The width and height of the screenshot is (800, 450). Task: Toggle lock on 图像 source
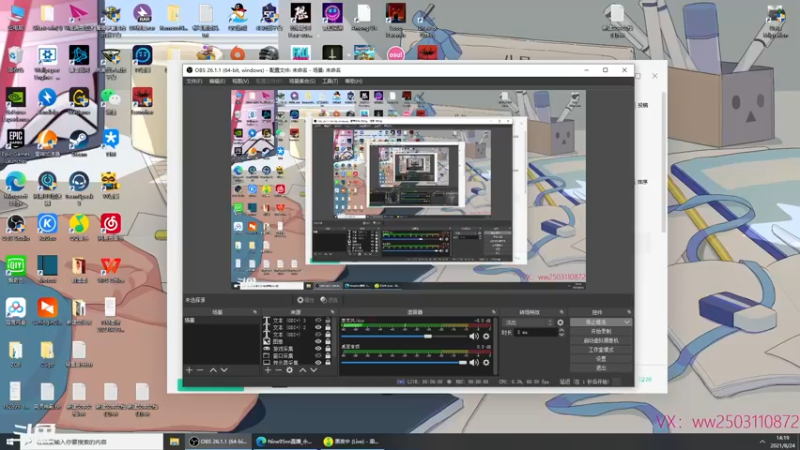click(328, 341)
